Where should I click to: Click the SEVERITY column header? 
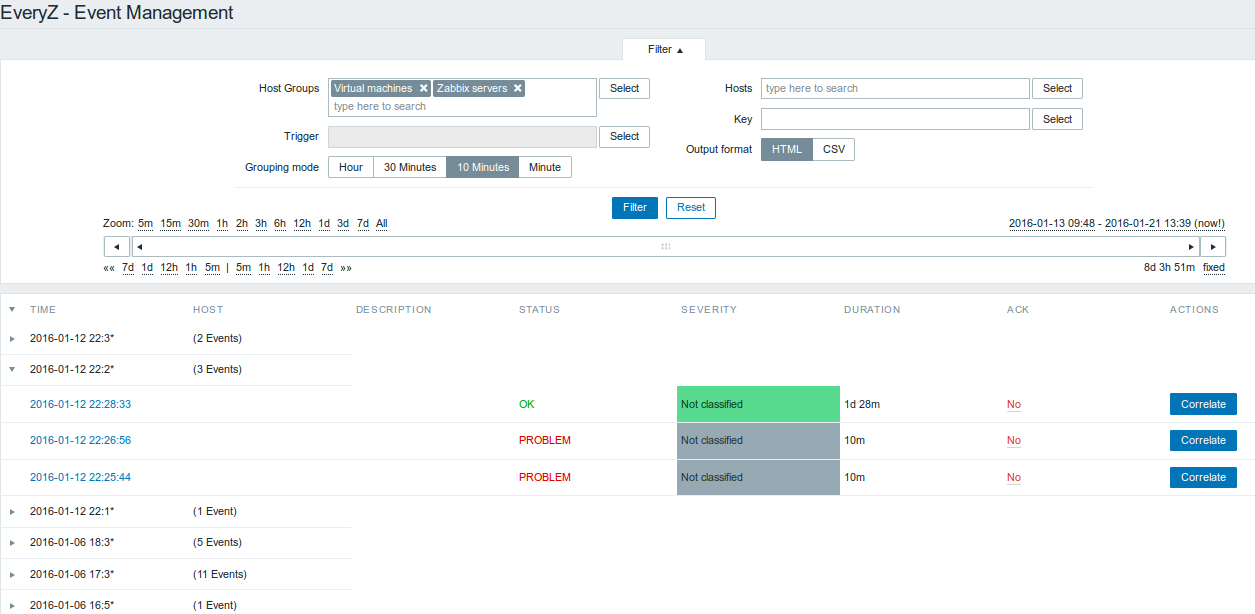point(709,310)
